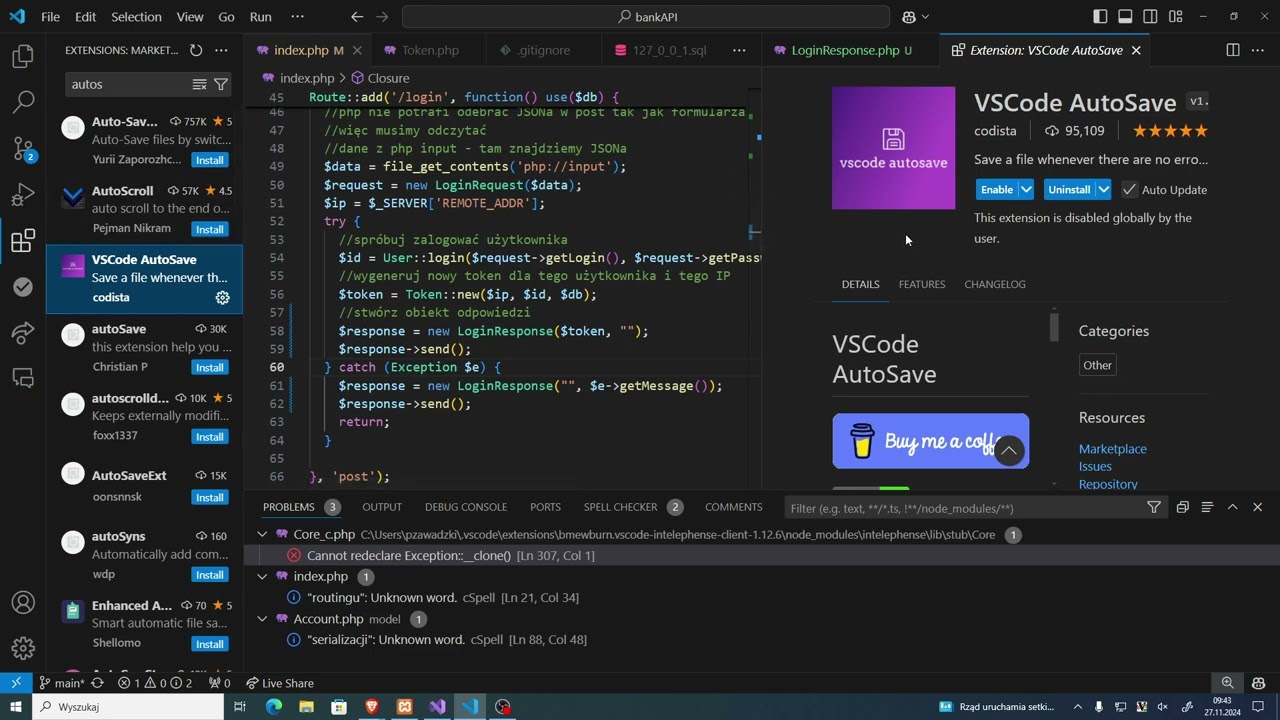Go back in navigation history
This screenshot has width=1280, height=720.
point(357,17)
